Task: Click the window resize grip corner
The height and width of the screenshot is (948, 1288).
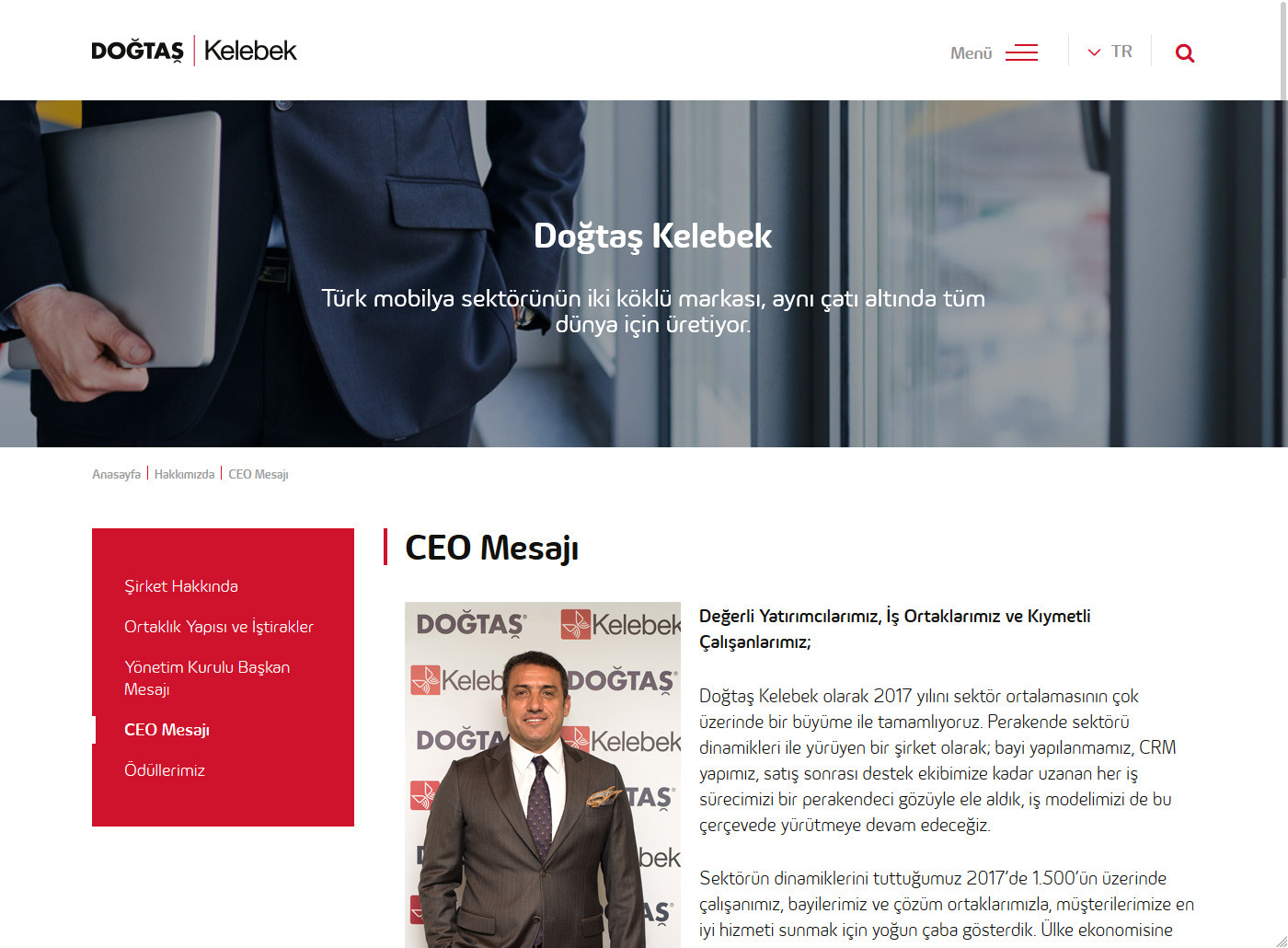Action: [1281, 941]
